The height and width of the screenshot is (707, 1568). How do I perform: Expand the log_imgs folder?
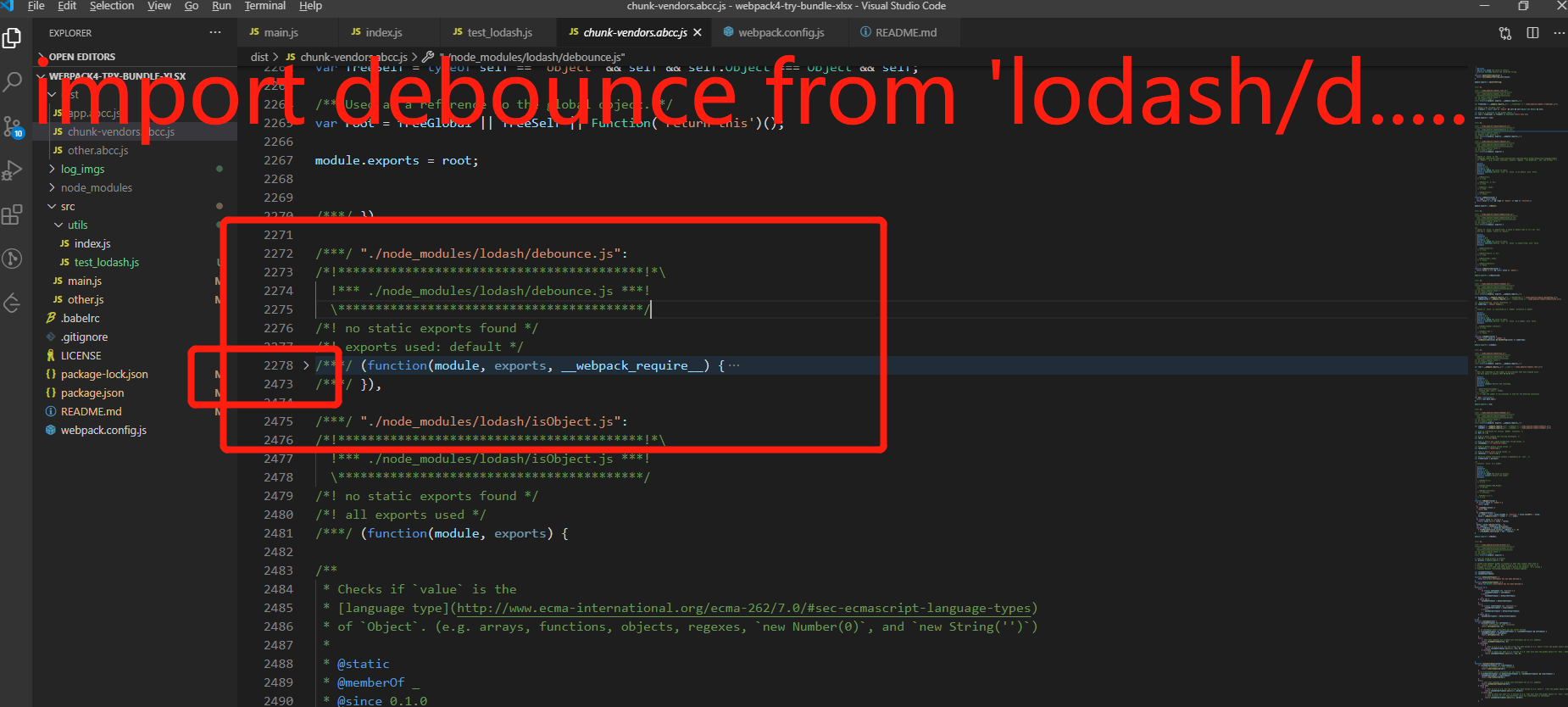(x=82, y=169)
